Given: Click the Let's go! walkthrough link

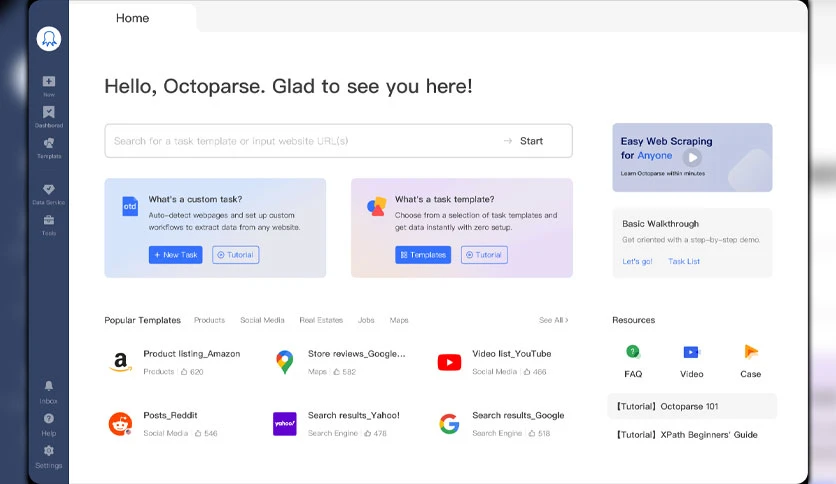Looking at the screenshot, I should 637,261.
